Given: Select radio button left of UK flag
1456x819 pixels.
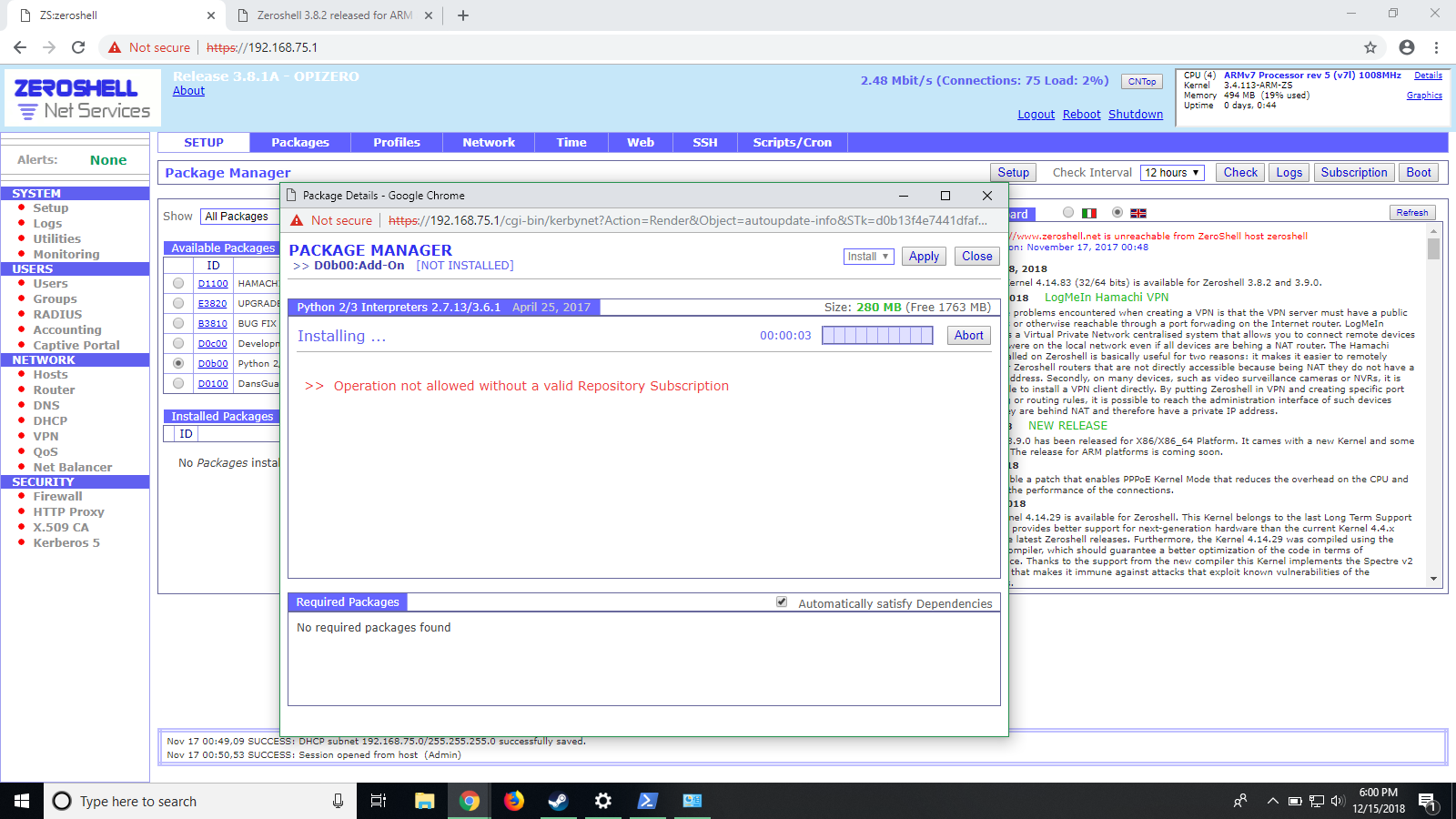Looking at the screenshot, I should tap(1117, 212).
